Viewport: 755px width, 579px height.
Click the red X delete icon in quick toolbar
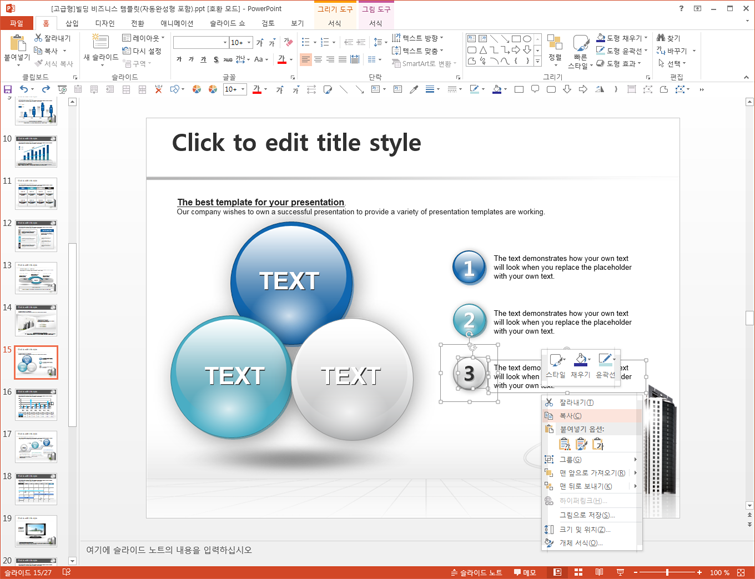pyautogui.click(x=158, y=89)
